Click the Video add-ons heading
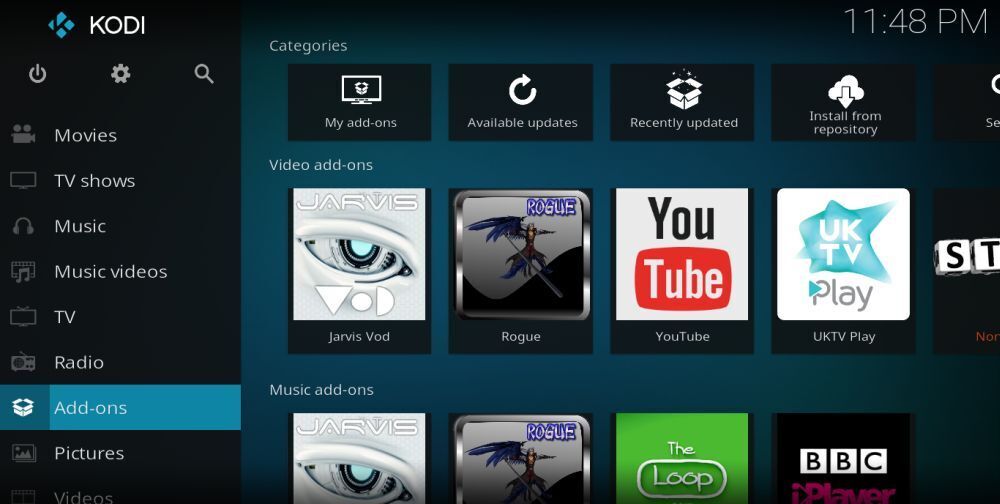 click(321, 165)
